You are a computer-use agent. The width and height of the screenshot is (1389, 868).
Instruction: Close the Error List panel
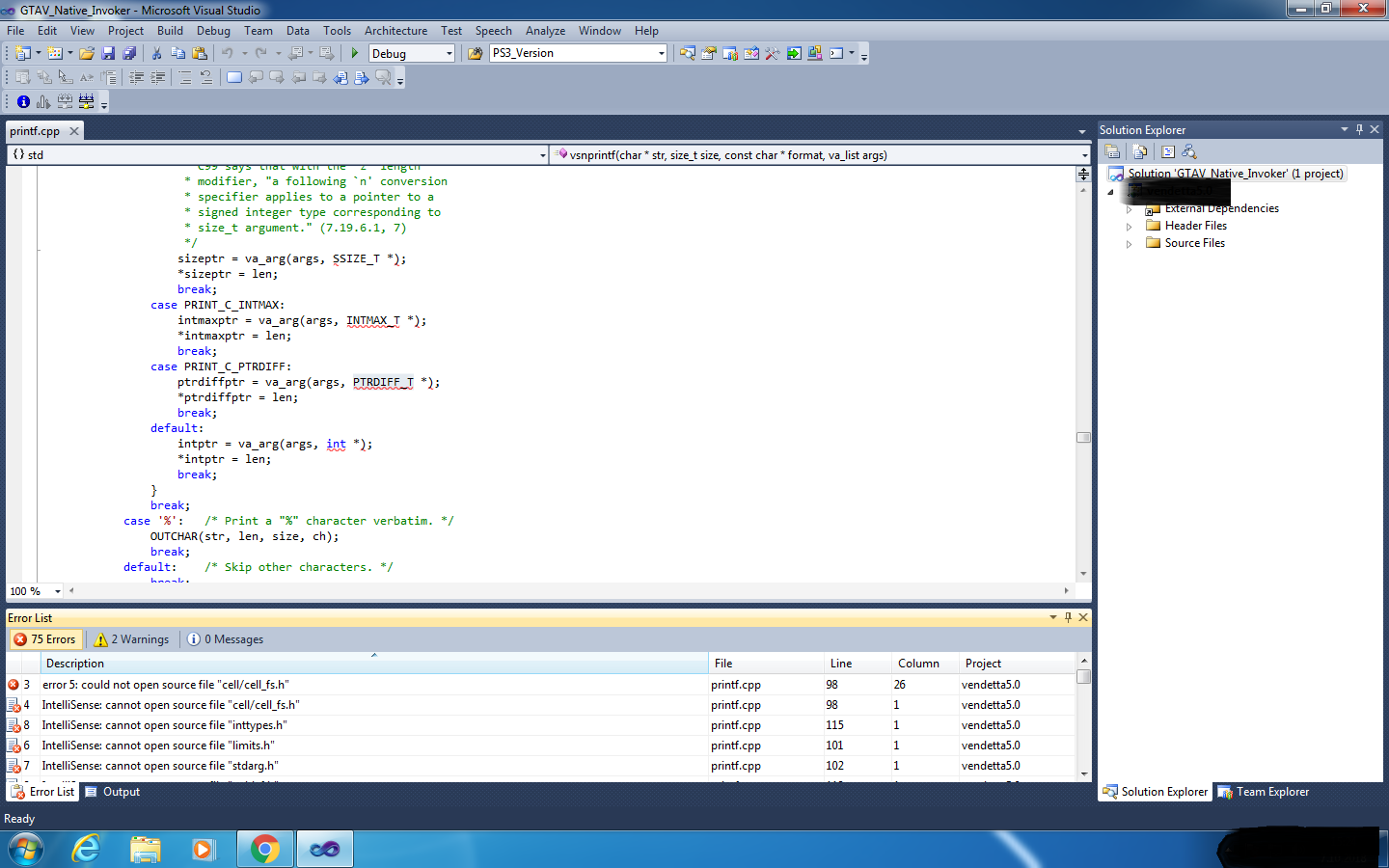pyautogui.click(x=1083, y=617)
